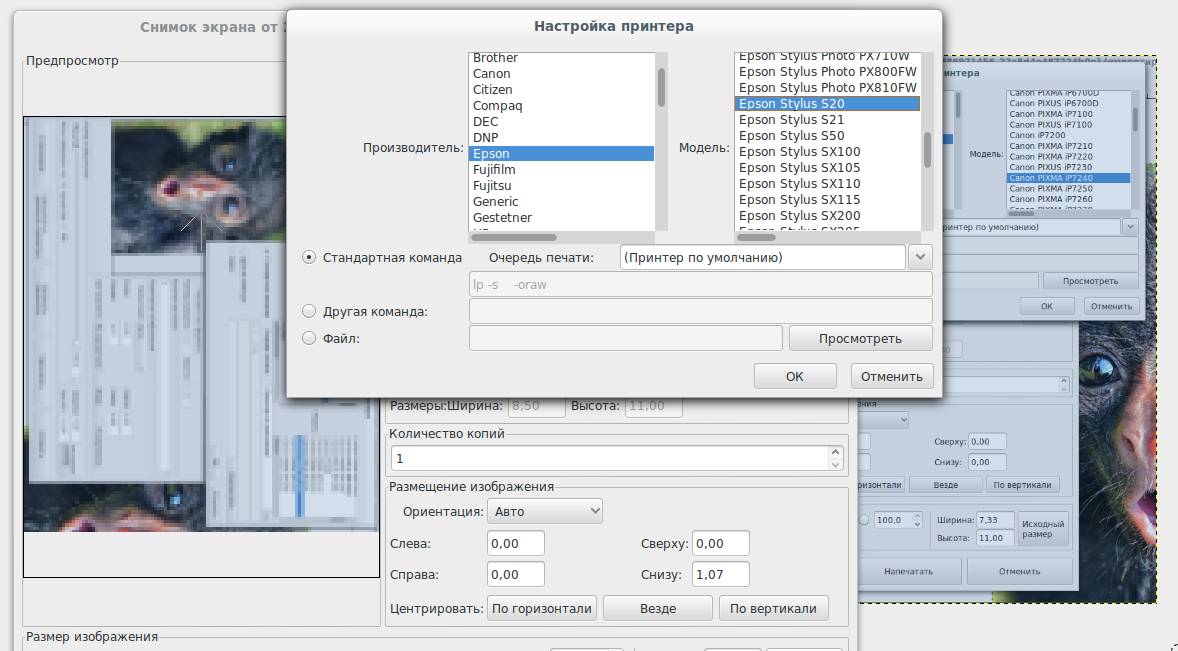This screenshot has width=1178, height=651.
Task: Select Citizen manufacturer
Action: pyautogui.click(x=561, y=89)
